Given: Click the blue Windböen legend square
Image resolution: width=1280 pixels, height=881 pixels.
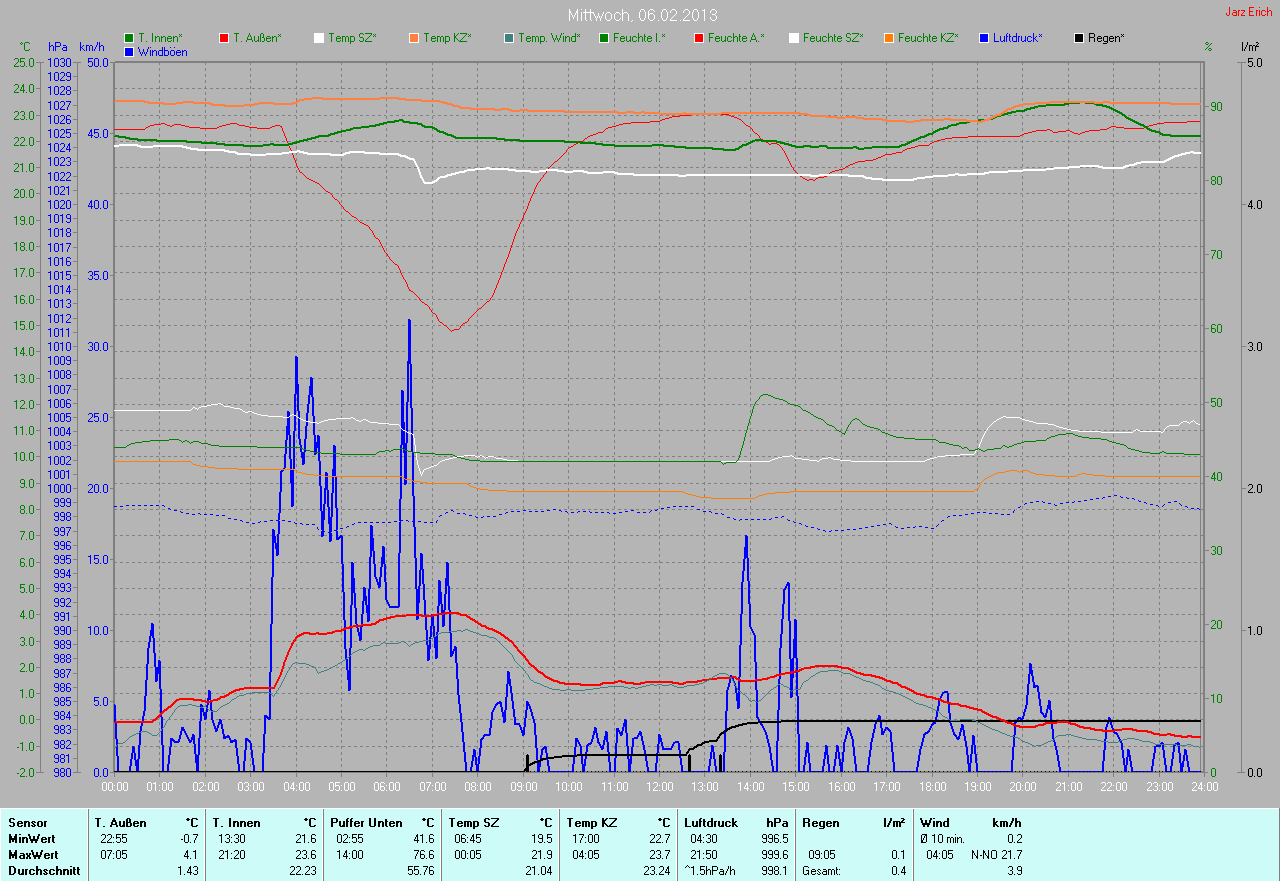Looking at the screenshot, I should click(129, 51).
